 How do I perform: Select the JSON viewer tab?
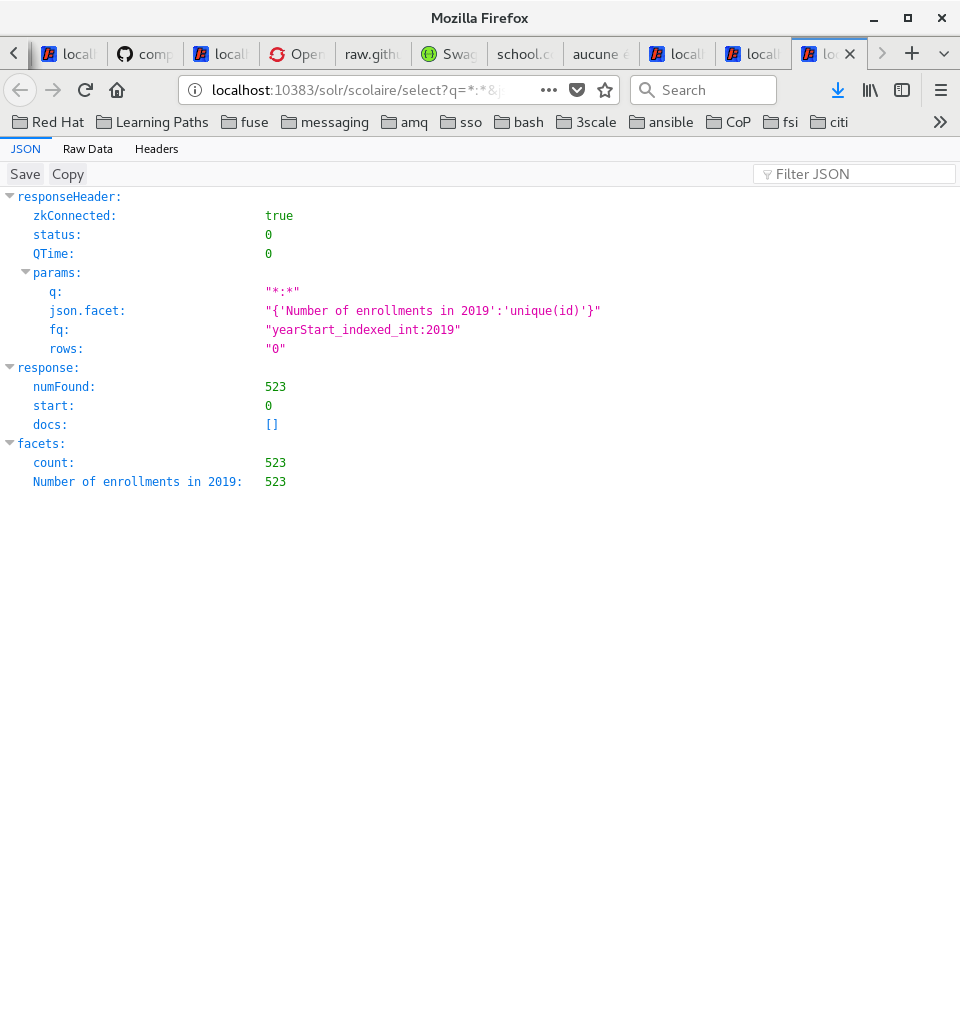click(x=25, y=149)
